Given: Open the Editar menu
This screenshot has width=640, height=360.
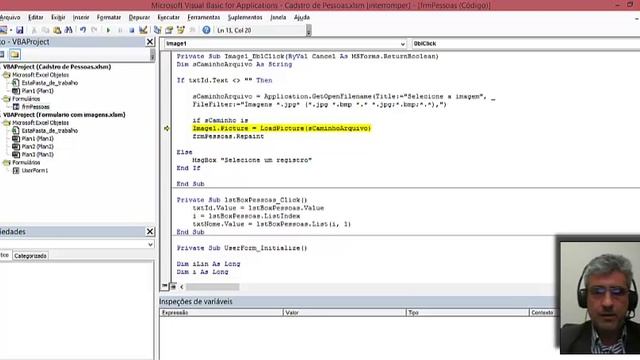Looking at the screenshot, I should (36, 17).
